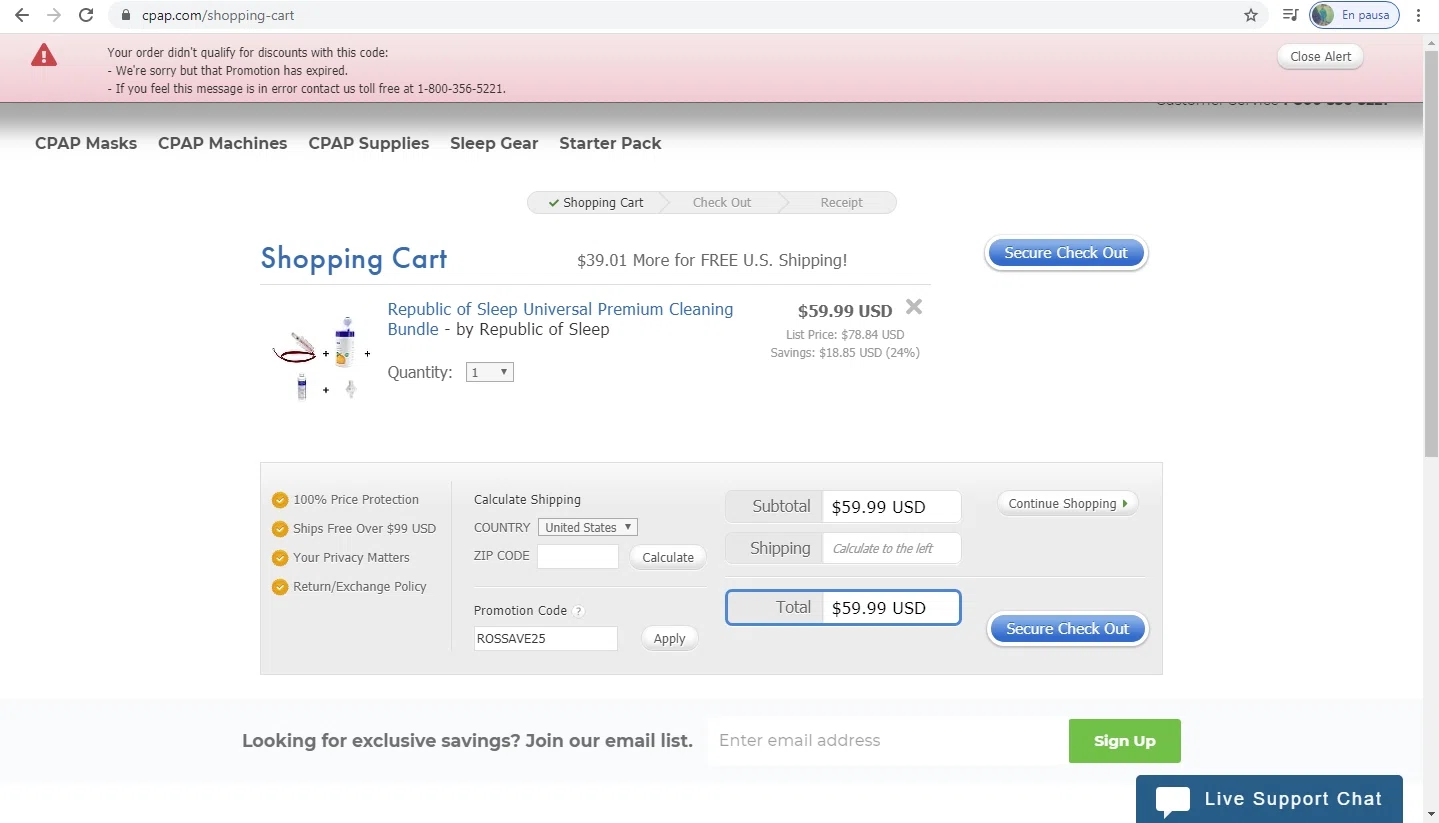Open the Chrome three-dot menu

(1418, 15)
